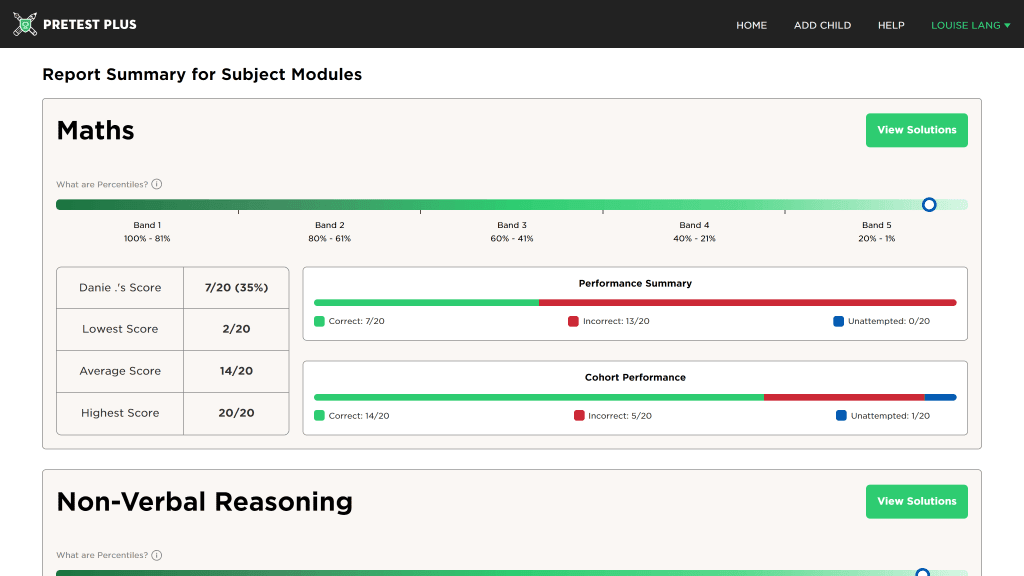The width and height of the screenshot is (1024, 576).
Task: Click View Solutions for Non-Verbal Reasoning
Action: coord(916,501)
